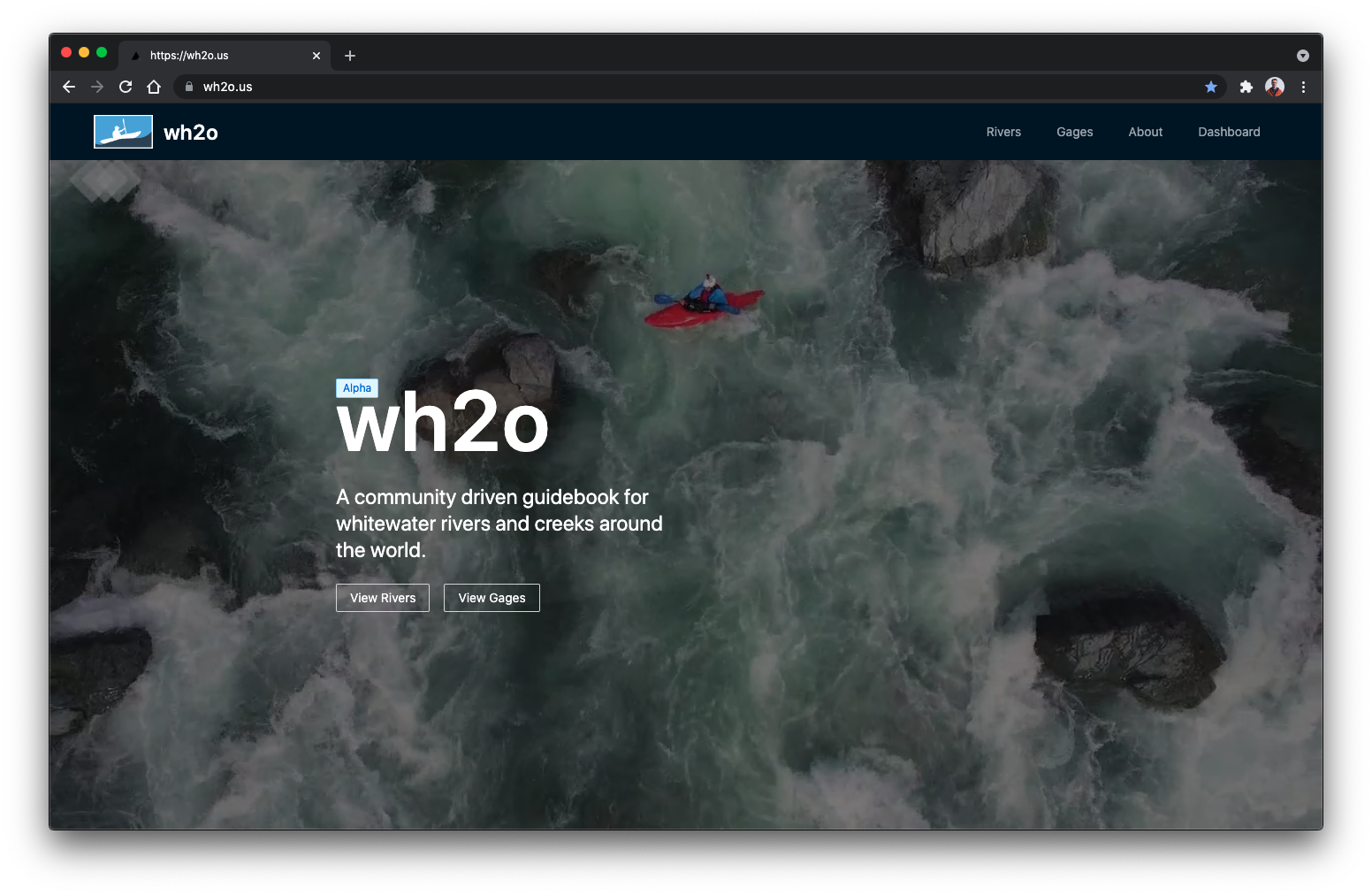
Task: Click the View Rivers button
Action: click(x=383, y=598)
